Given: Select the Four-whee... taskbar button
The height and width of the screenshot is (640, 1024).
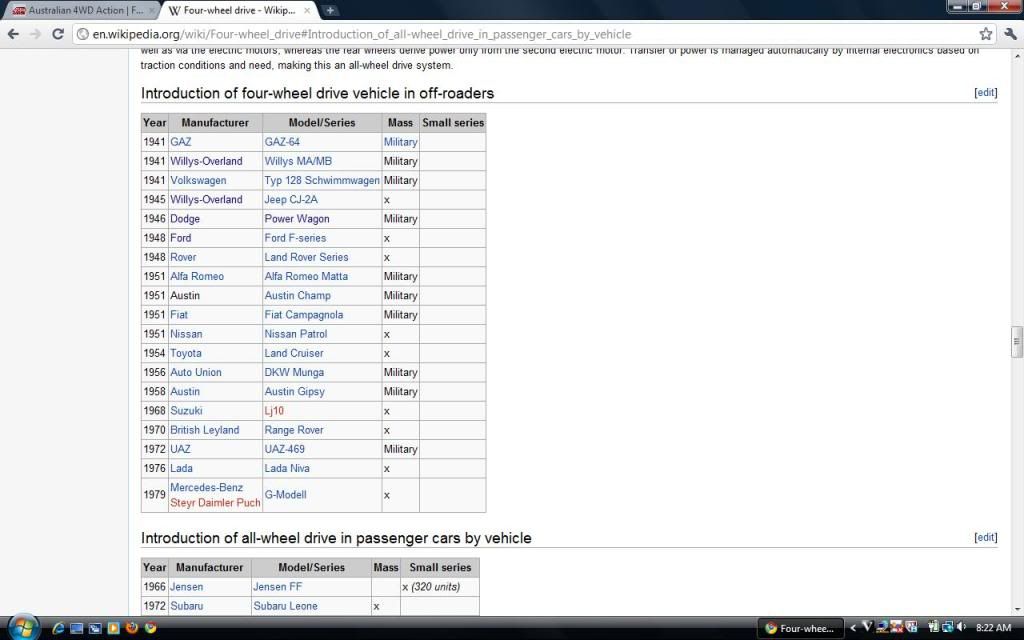Looking at the screenshot, I should (800, 628).
